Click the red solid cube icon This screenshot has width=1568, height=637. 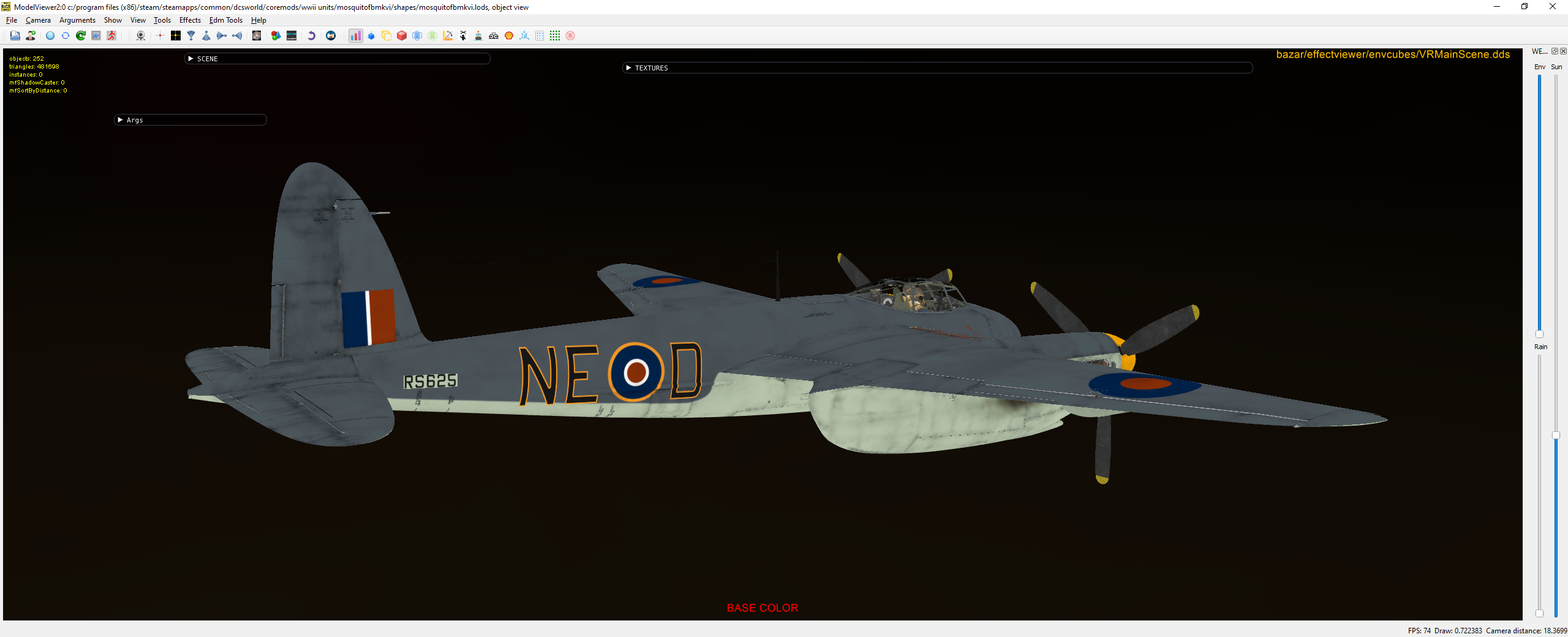[402, 36]
